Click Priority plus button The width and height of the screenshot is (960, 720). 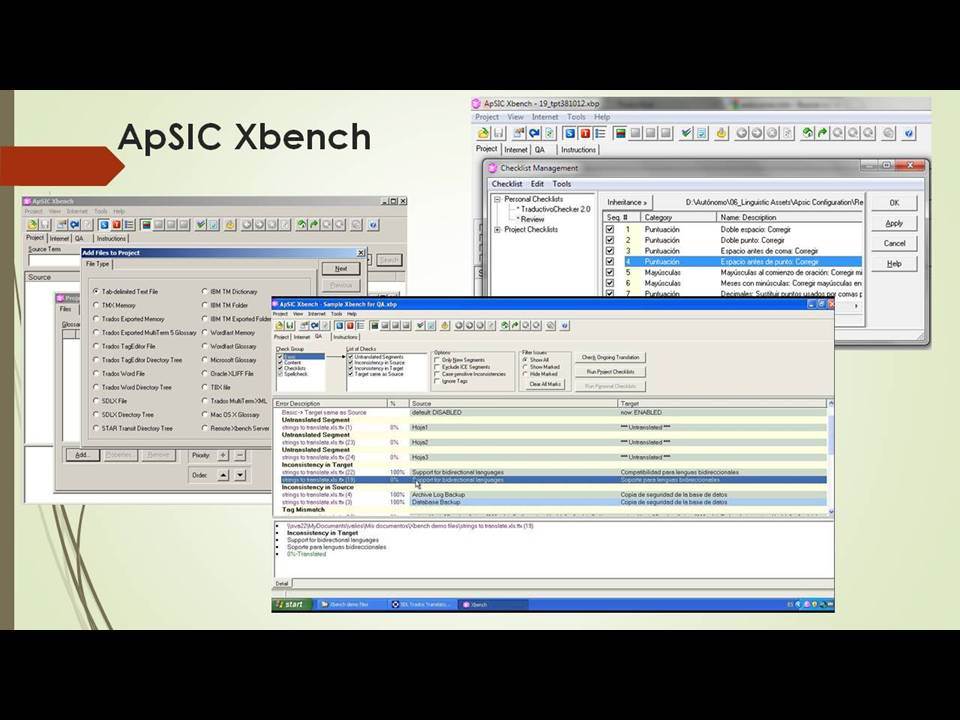(x=223, y=456)
